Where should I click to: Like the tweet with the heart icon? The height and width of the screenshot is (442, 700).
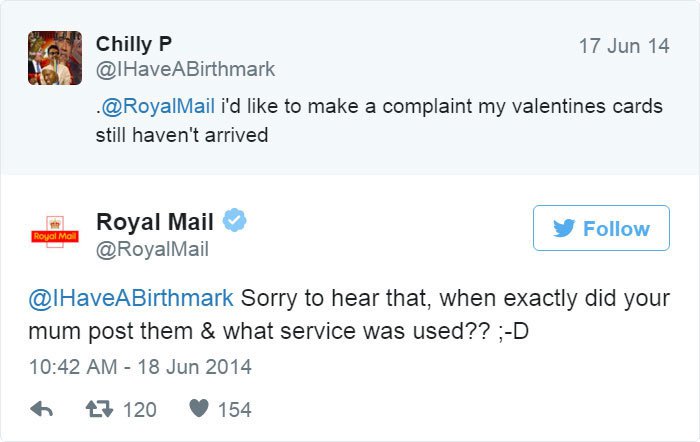click(200, 409)
